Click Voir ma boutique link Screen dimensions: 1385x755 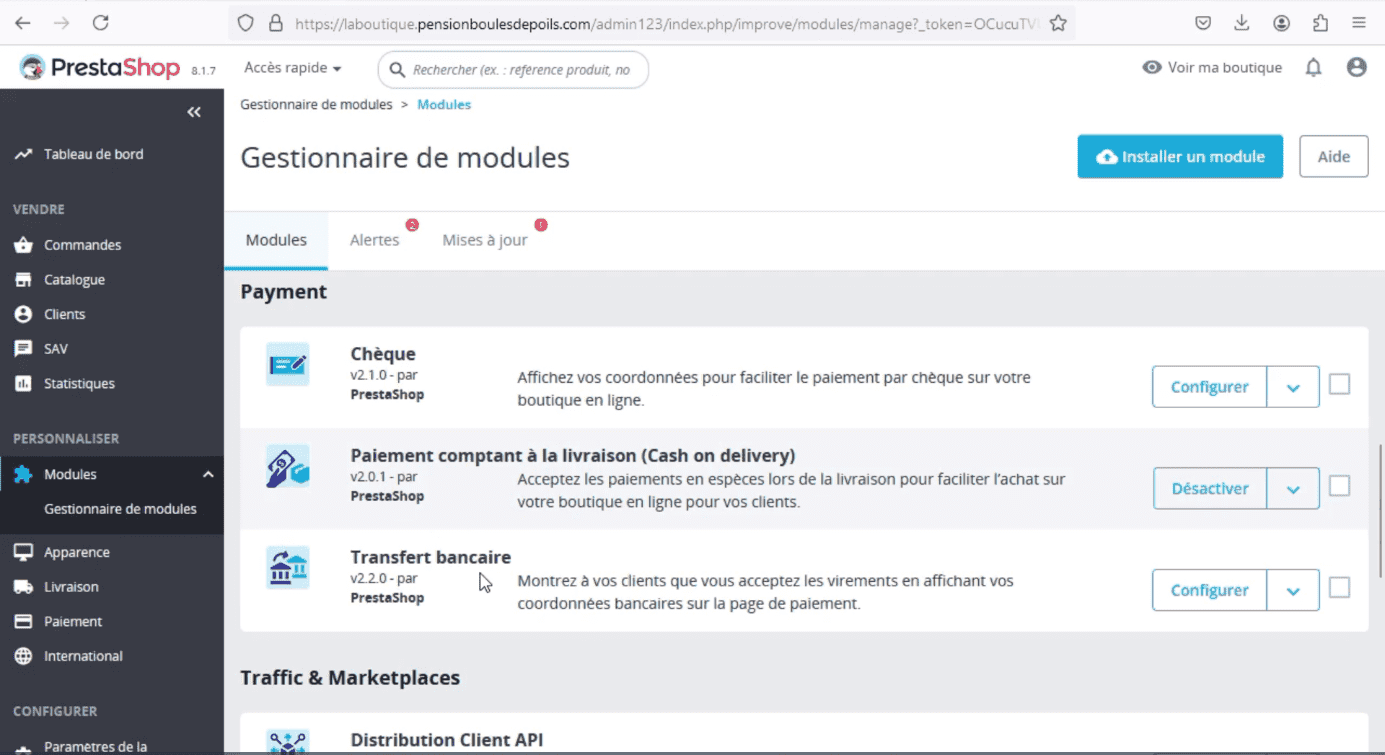point(1212,67)
